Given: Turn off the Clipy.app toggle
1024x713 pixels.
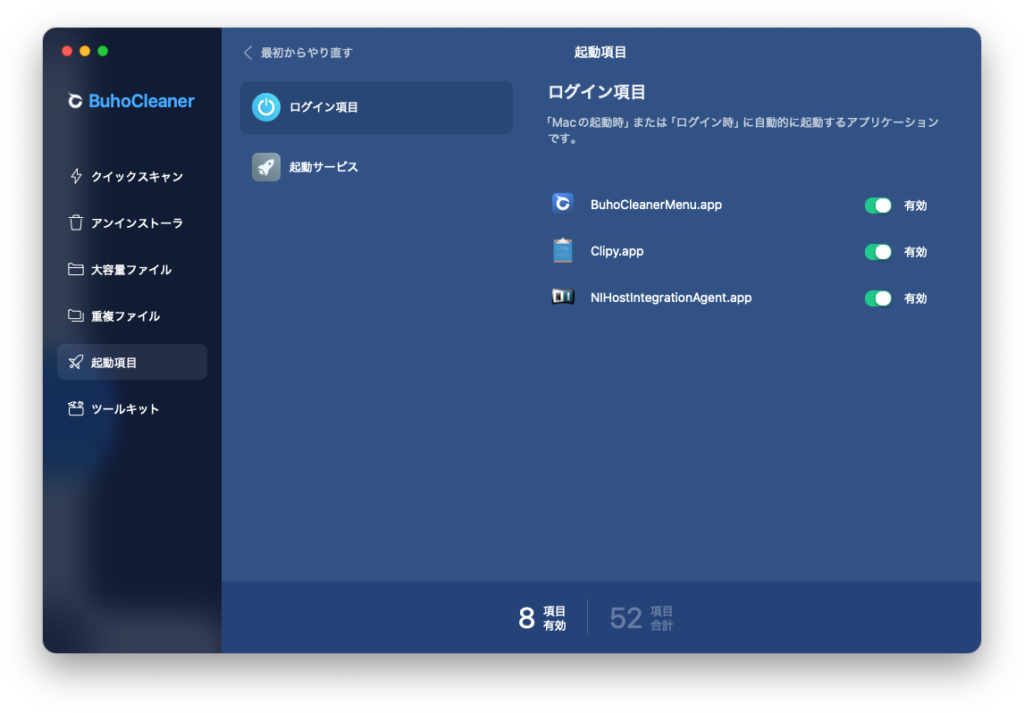Looking at the screenshot, I should (878, 251).
